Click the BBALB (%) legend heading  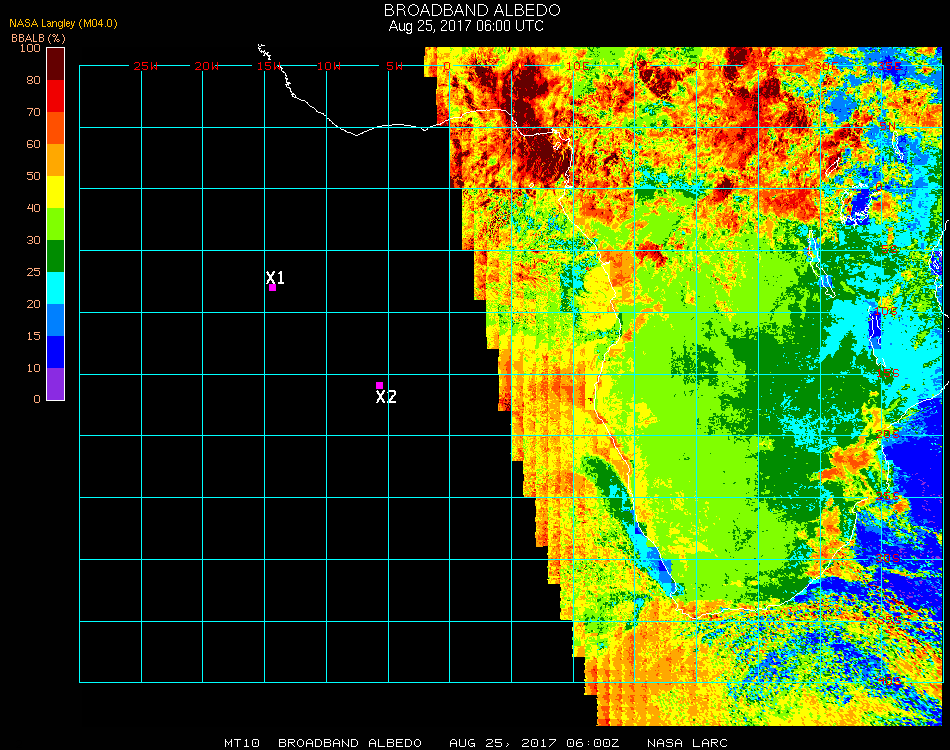click(38, 37)
